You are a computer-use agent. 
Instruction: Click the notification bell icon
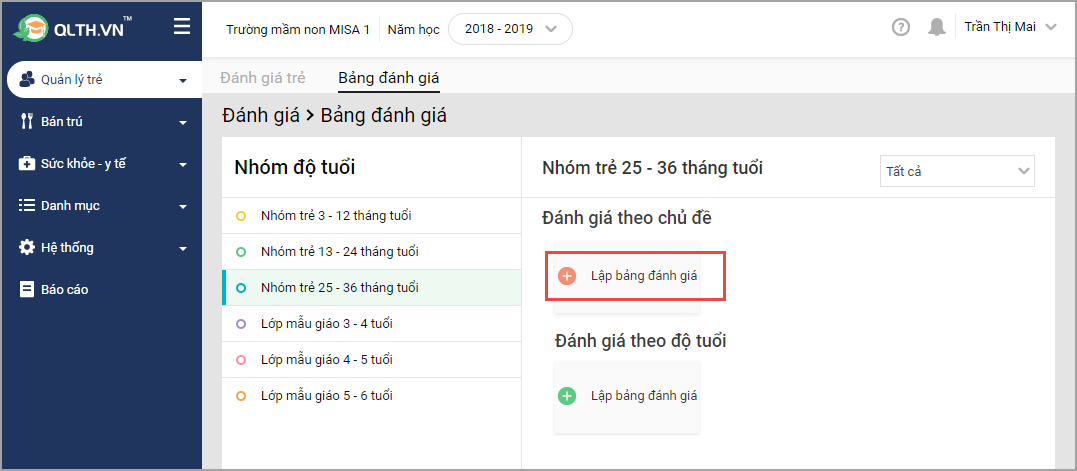(936, 28)
